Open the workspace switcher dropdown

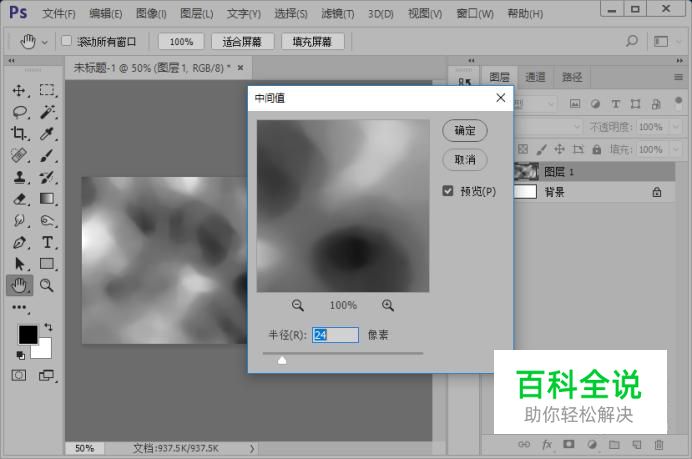(x=661, y=41)
